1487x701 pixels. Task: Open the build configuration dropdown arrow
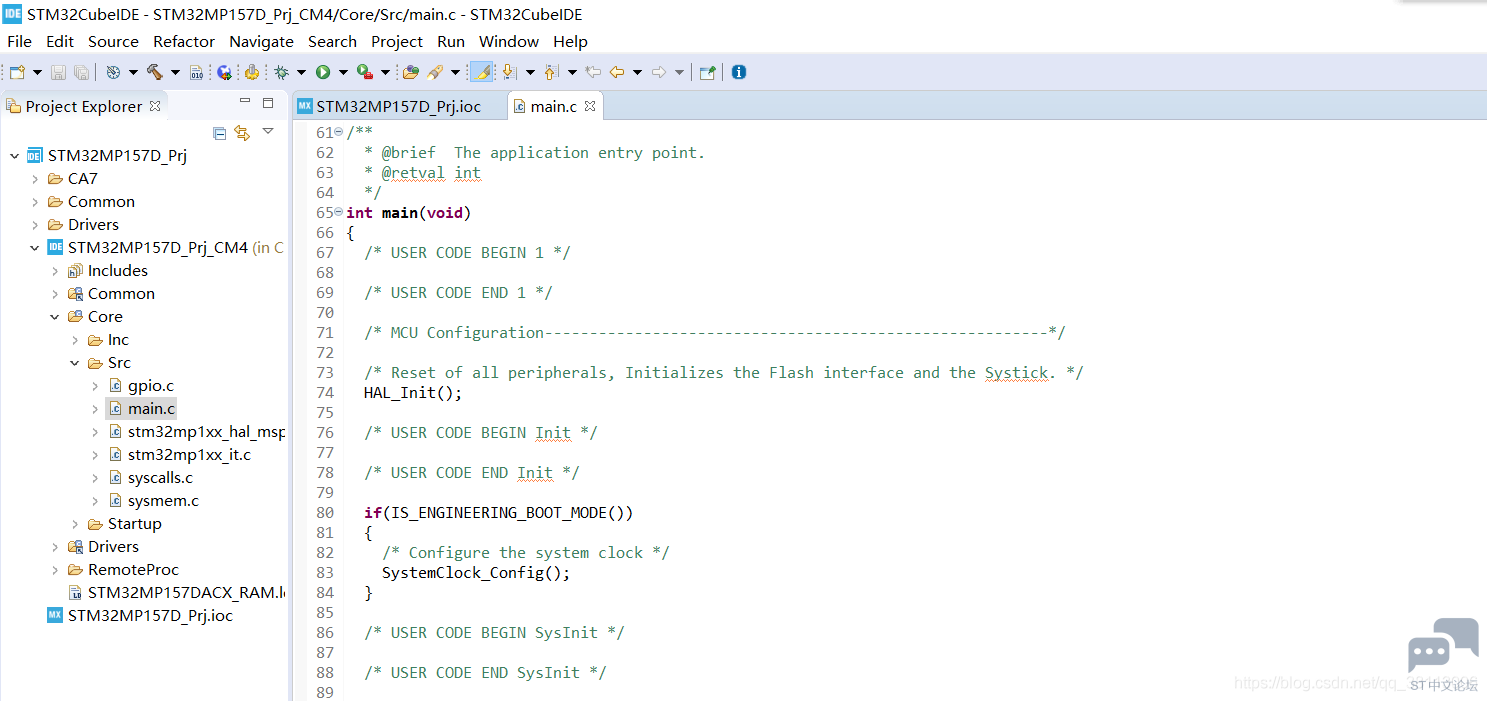pyautogui.click(x=133, y=72)
